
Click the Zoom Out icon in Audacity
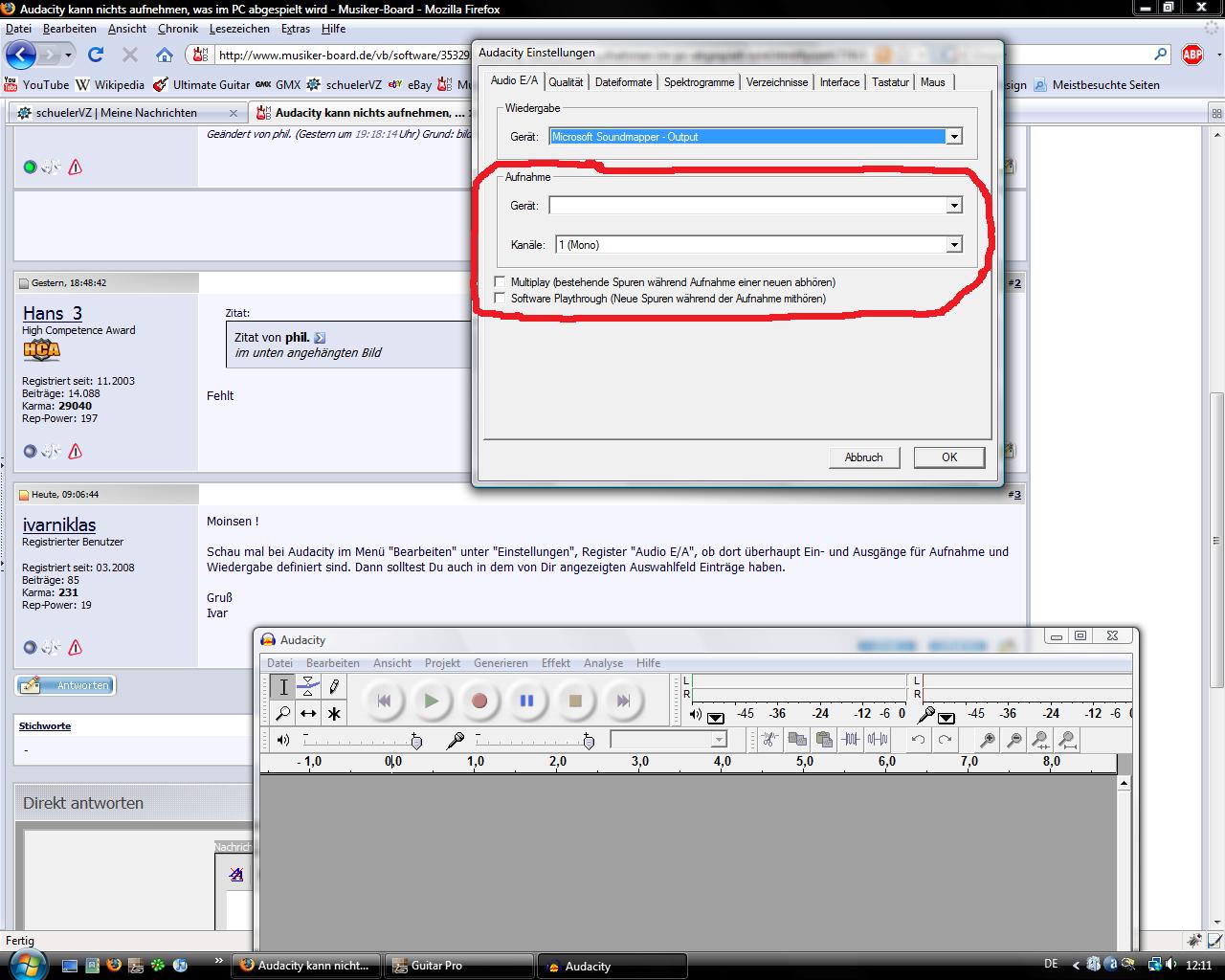1013,739
